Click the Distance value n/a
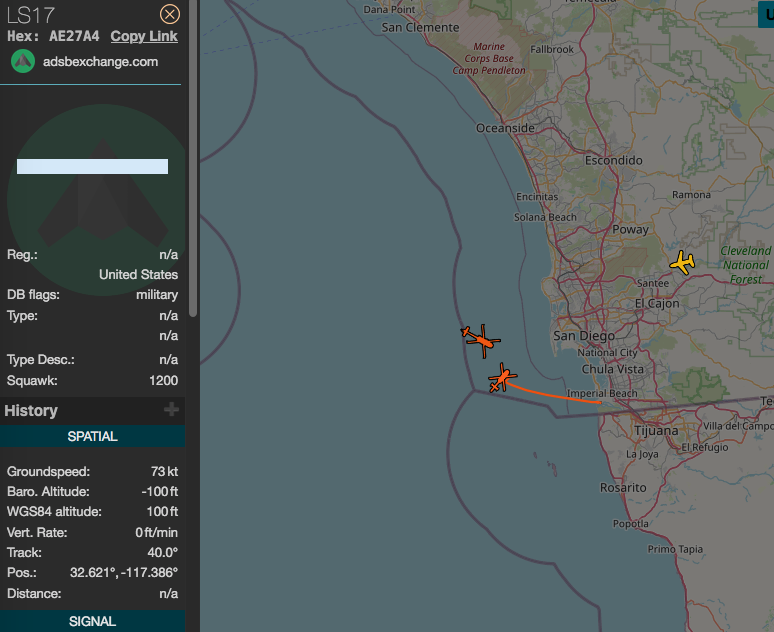The image size is (774, 632). (168, 593)
